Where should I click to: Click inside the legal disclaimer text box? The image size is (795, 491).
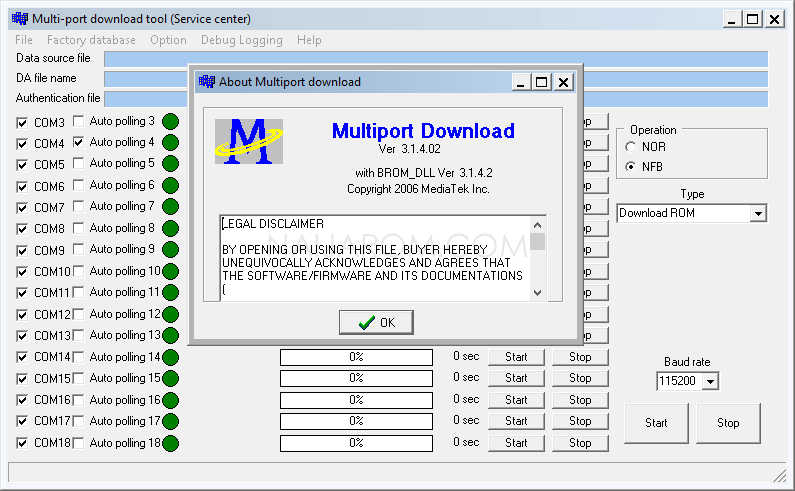[375, 259]
